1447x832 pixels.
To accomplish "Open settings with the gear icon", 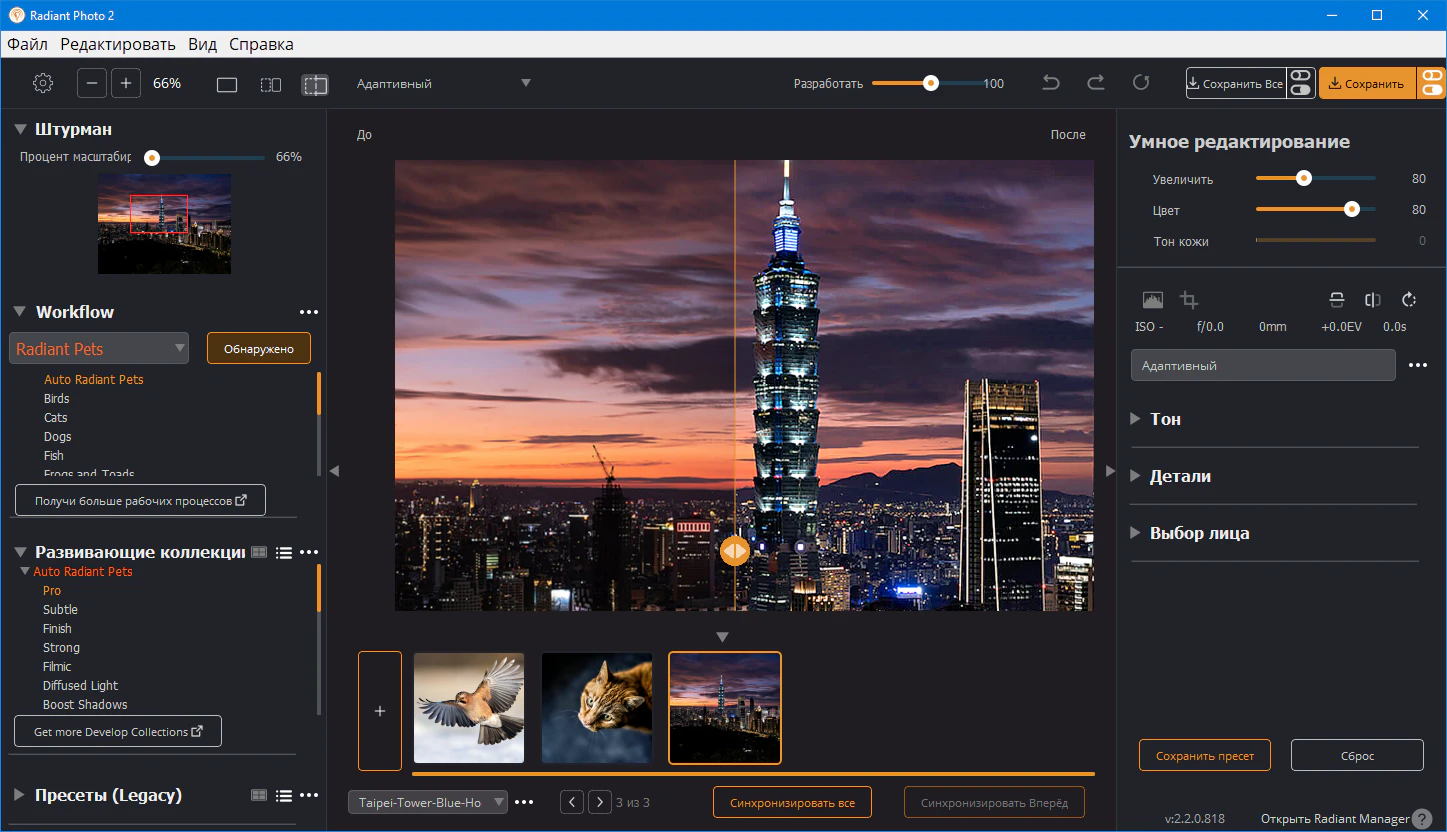I will click(42, 83).
